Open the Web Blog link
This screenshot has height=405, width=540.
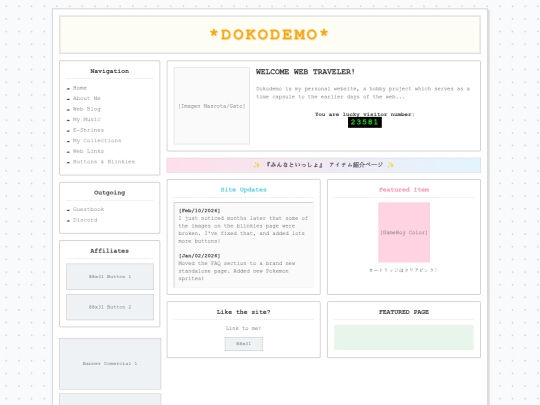pos(86,109)
